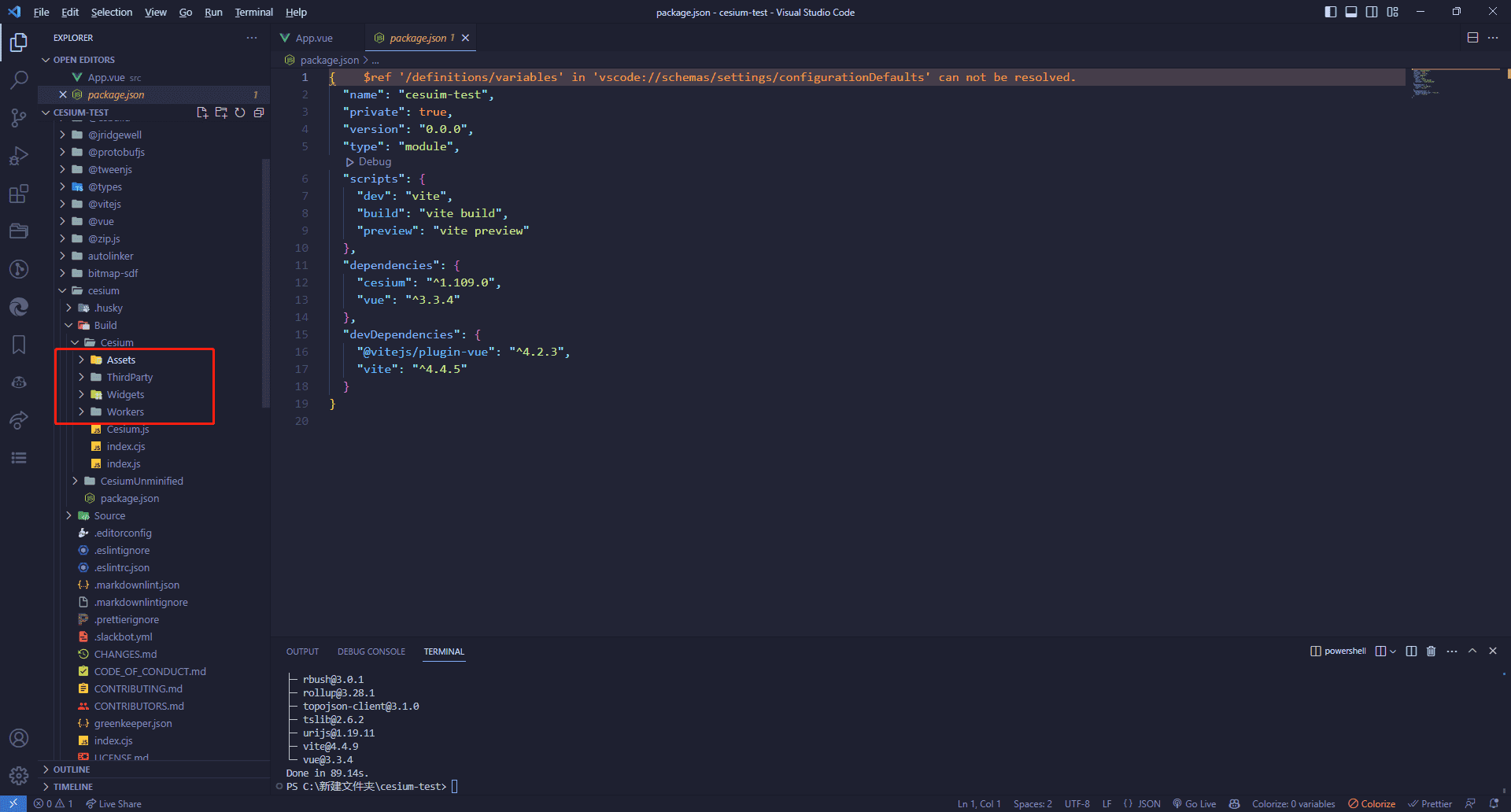Change JSON language mode in status bar

pos(1149,803)
